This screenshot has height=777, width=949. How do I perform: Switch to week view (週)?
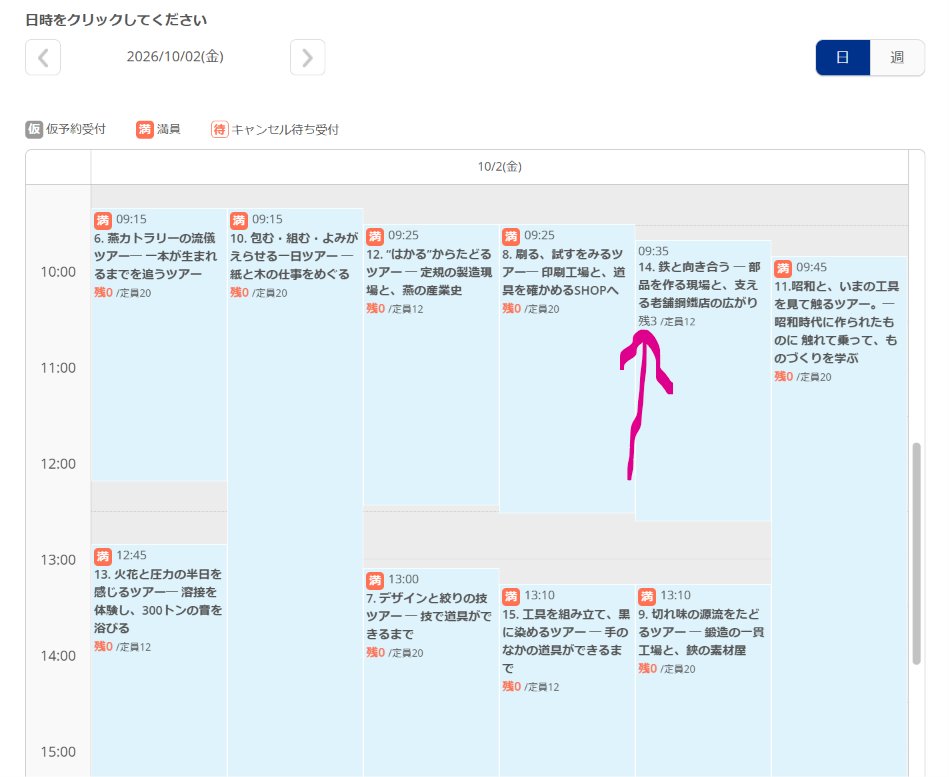click(x=897, y=57)
